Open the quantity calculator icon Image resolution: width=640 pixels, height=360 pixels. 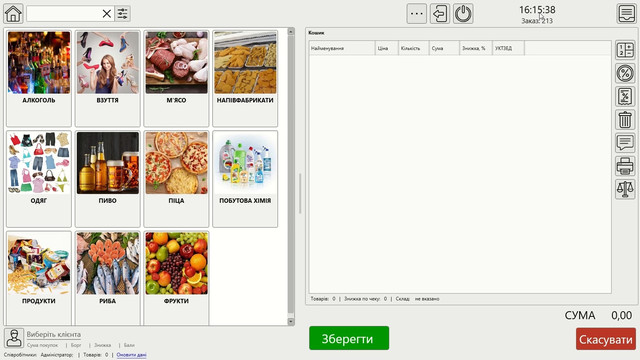pos(625,50)
